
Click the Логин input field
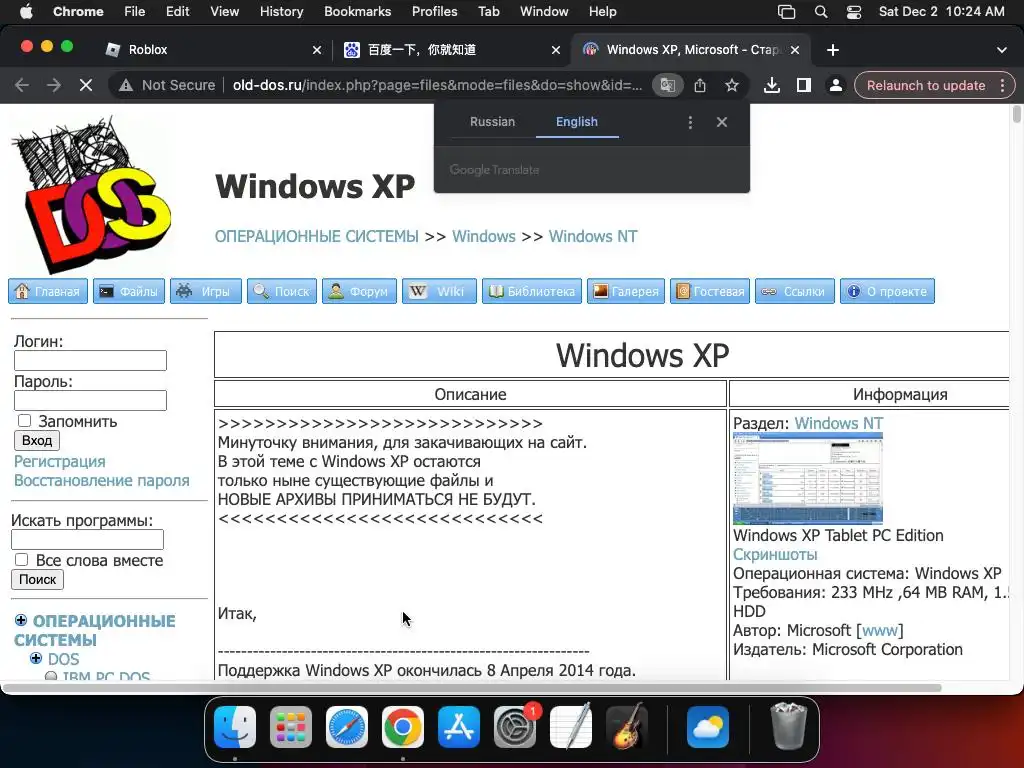point(90,360)
